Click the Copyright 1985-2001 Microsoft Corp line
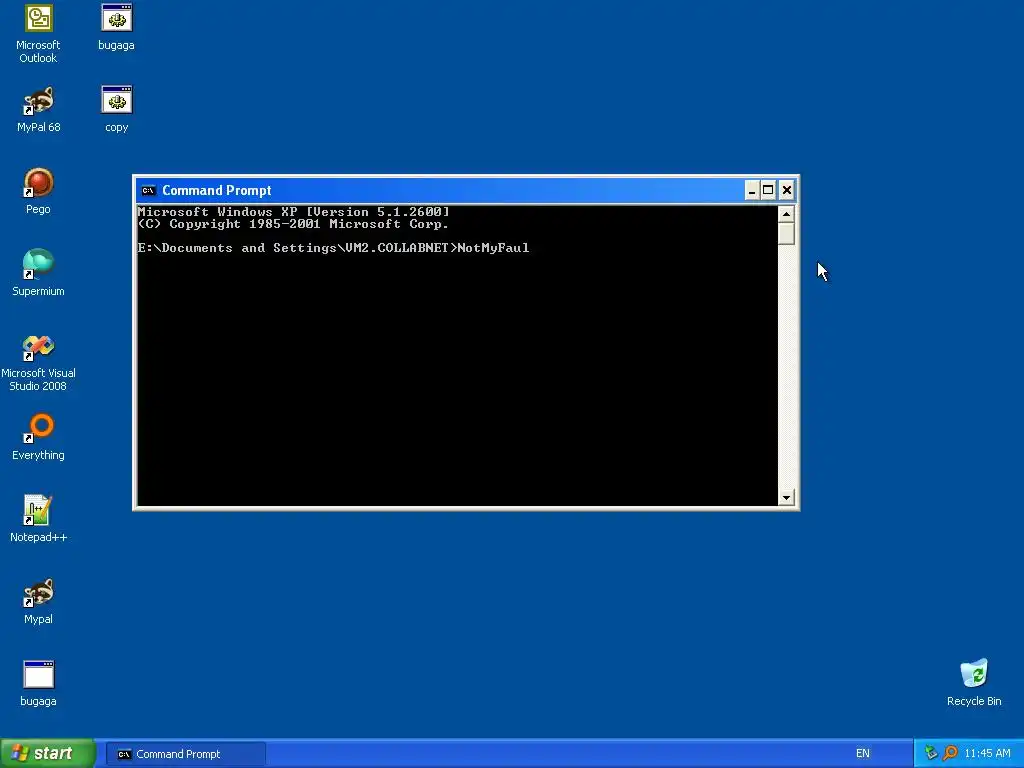 point(293,224)
